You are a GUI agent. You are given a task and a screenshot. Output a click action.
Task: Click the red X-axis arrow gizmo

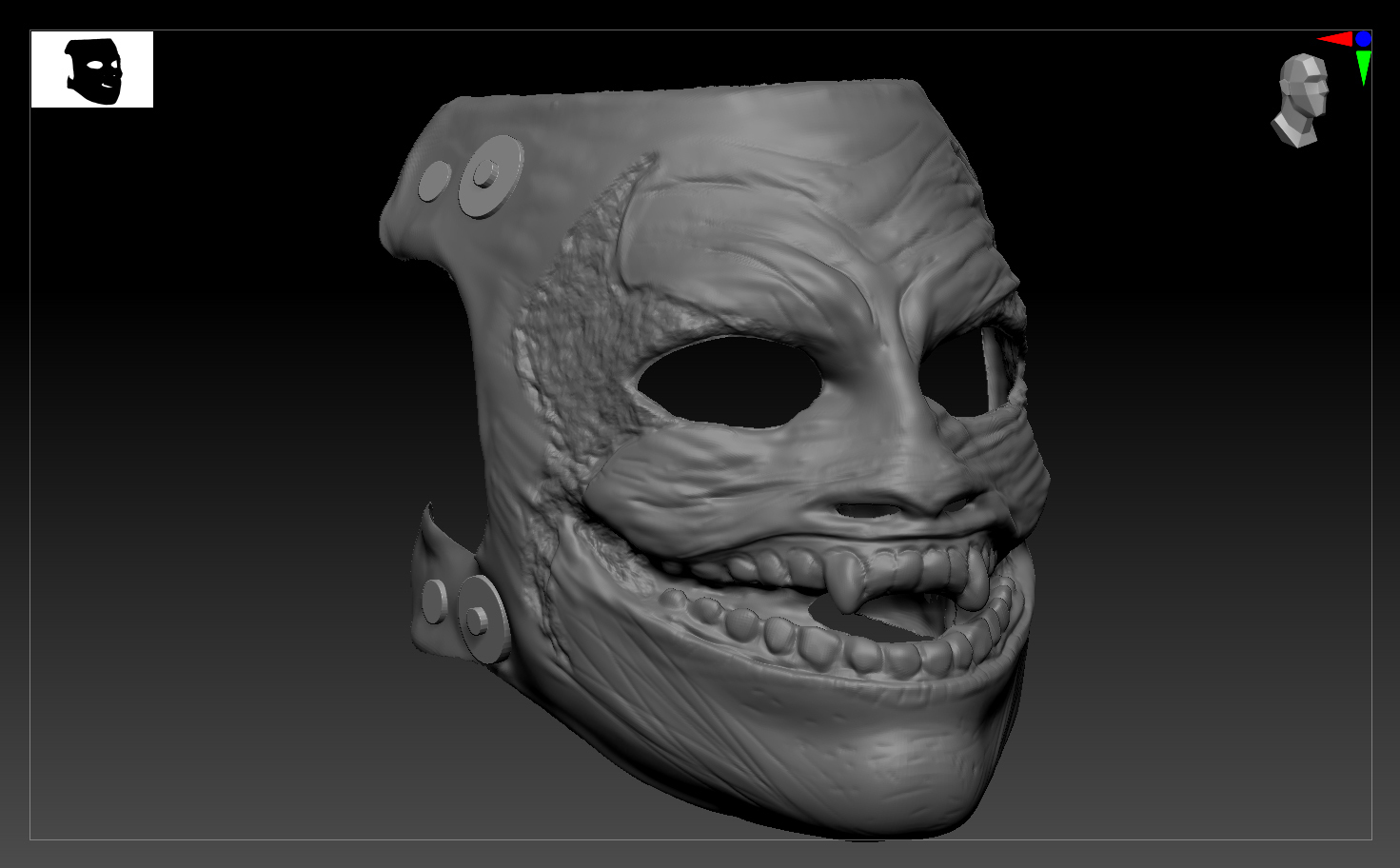click(x=1336, y=41)
